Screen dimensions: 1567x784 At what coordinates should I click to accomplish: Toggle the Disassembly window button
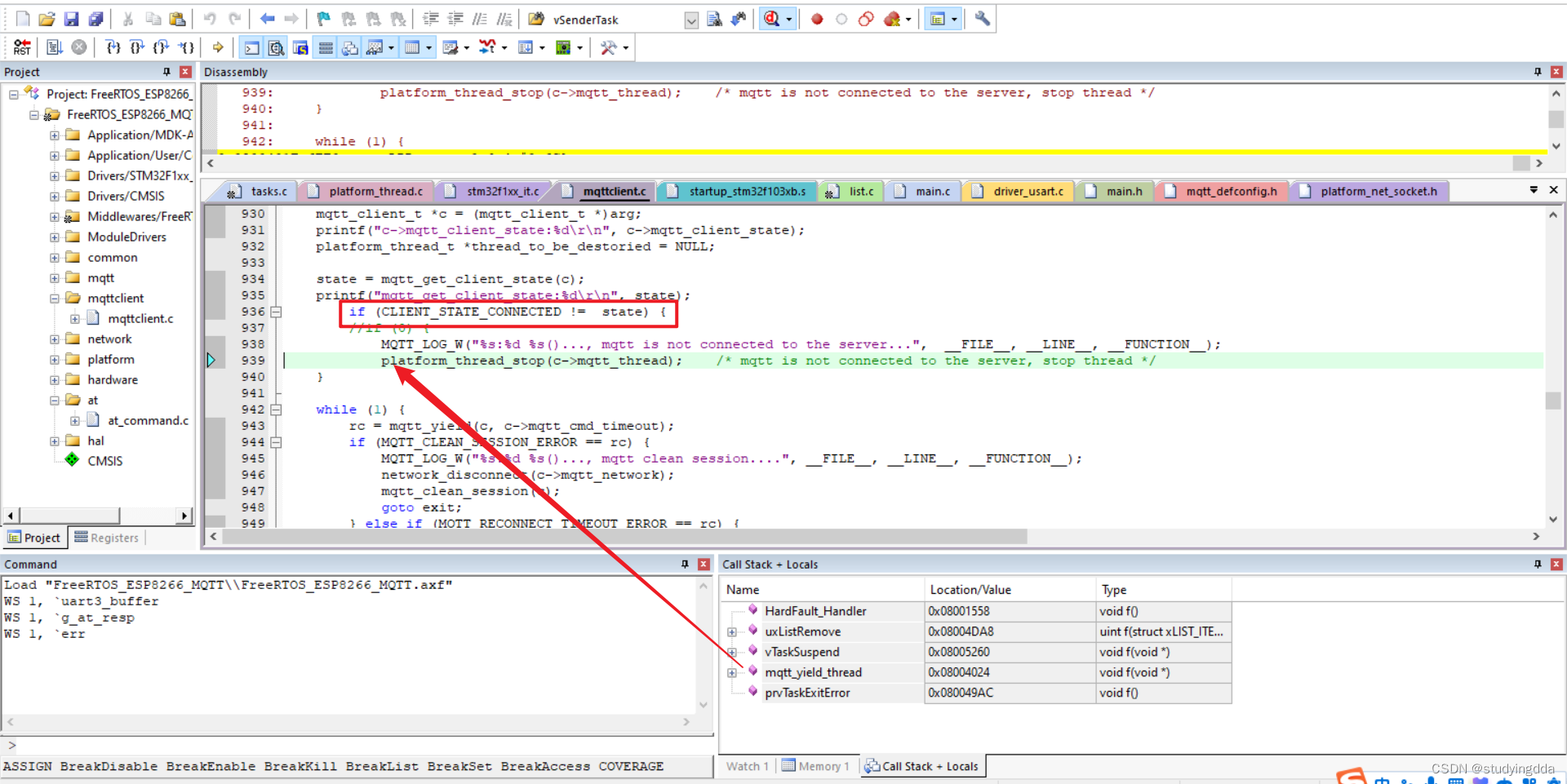click(277, 47)
